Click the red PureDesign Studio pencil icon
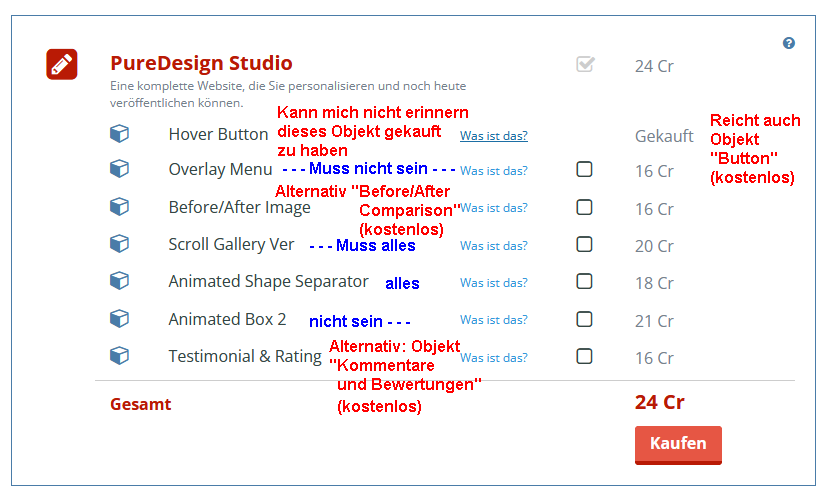Image resolution: width=823 pixels, height=501 pixels. tap(62, 64)
